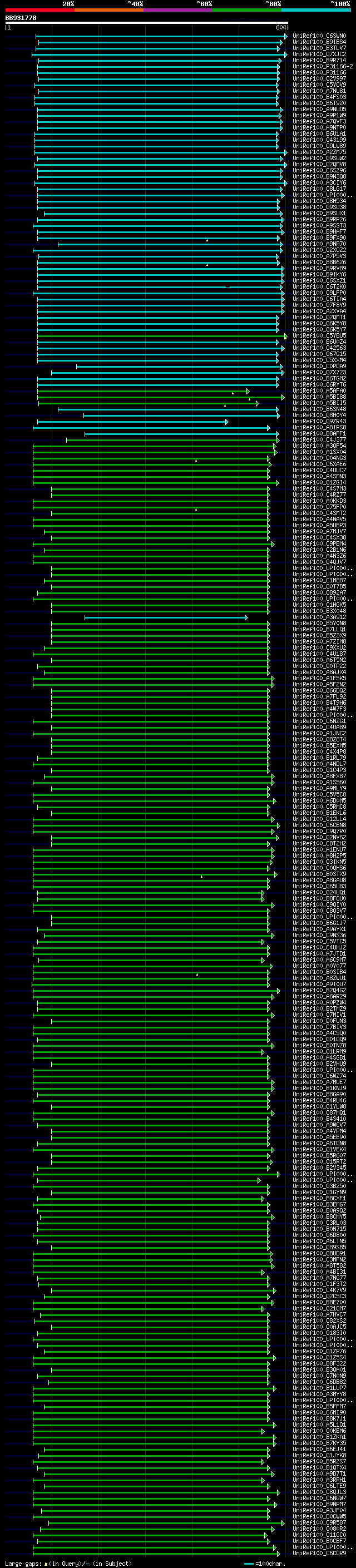
Task: Click the UniRef100_A8IPS8 label
Action: click(x=319, y=427)
